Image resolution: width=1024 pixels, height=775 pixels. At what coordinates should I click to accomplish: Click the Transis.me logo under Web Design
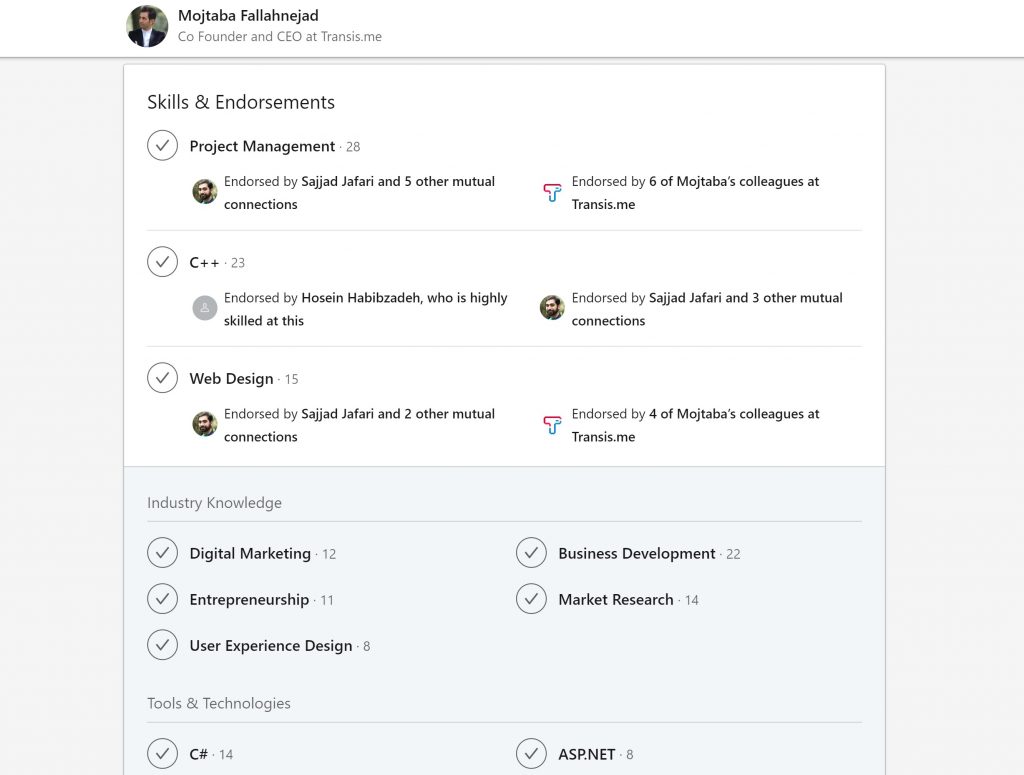point(552,424)
